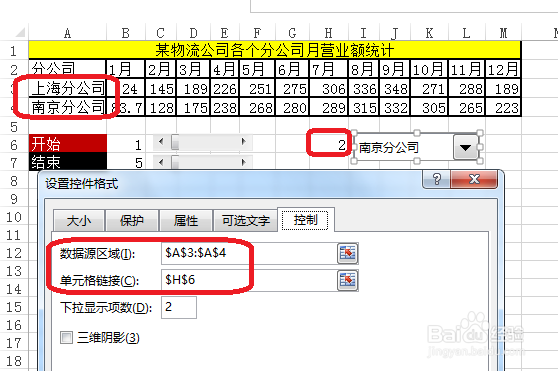Viewport: 558px width, 371px height.
Task: Click the 10月 header cell
Action: (x=429, y=69)
